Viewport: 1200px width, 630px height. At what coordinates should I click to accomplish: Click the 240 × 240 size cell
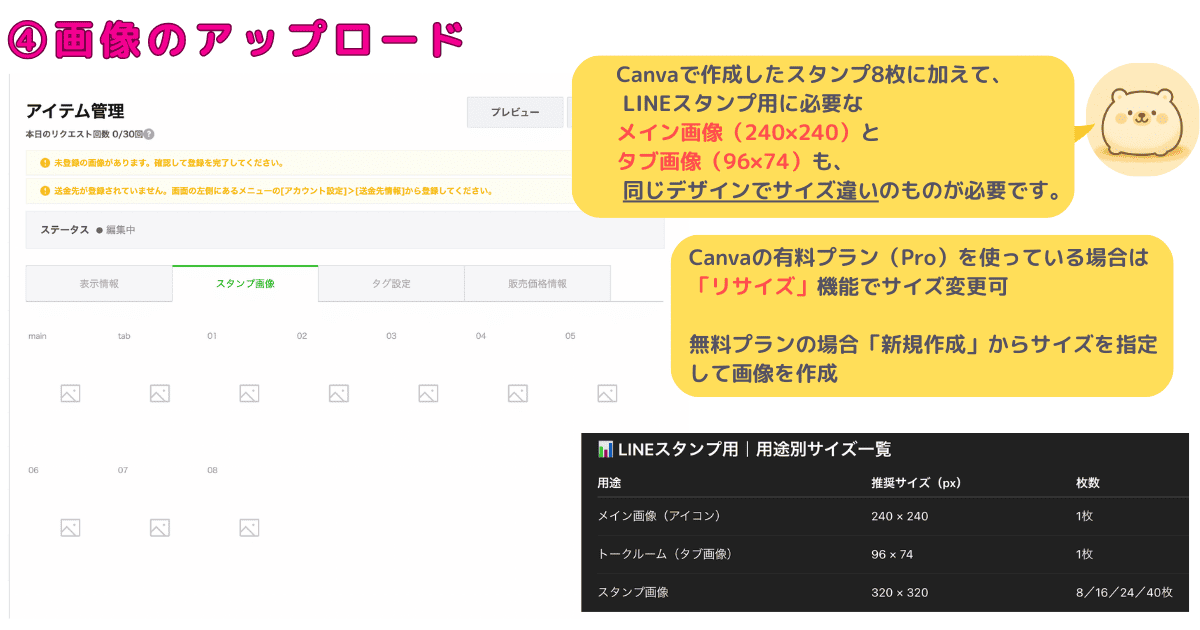click(900, 516)
